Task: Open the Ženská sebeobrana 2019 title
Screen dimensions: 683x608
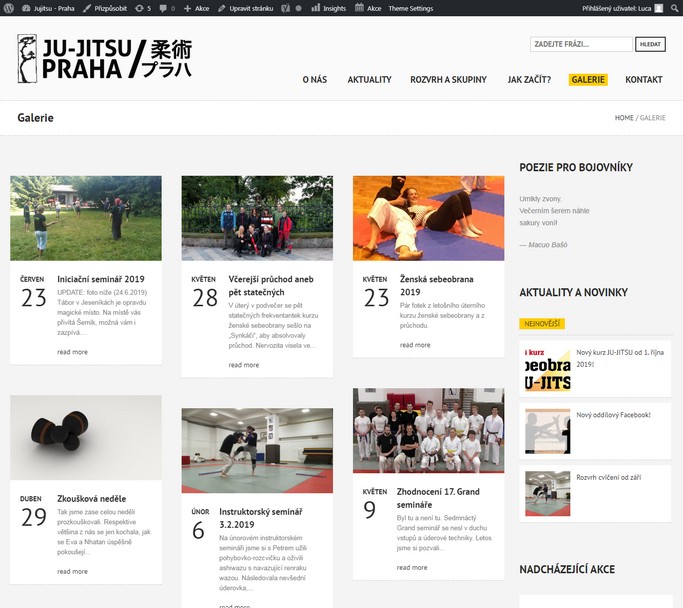Action: 436,286
